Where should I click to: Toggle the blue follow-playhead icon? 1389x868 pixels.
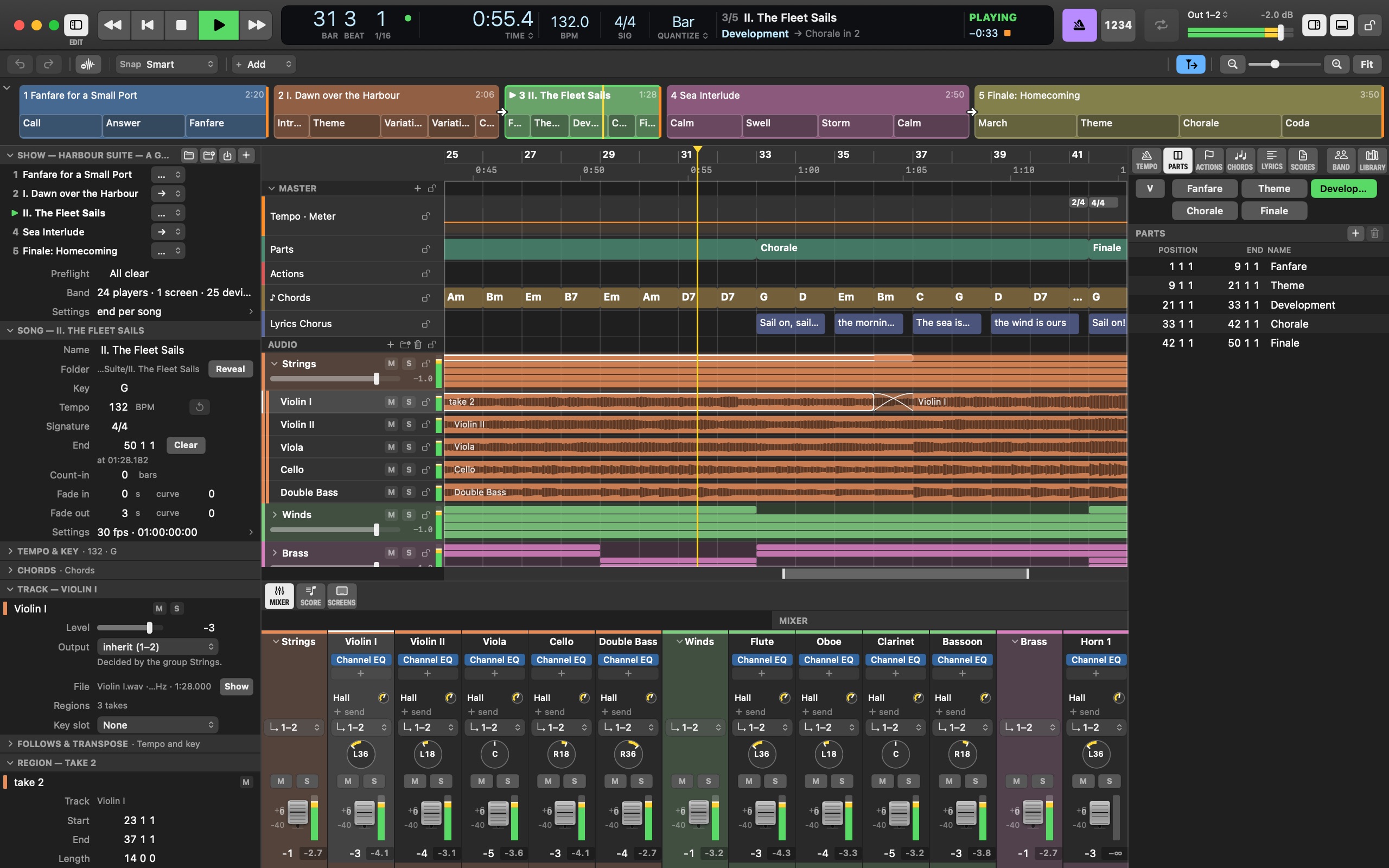pos(1191,63)
